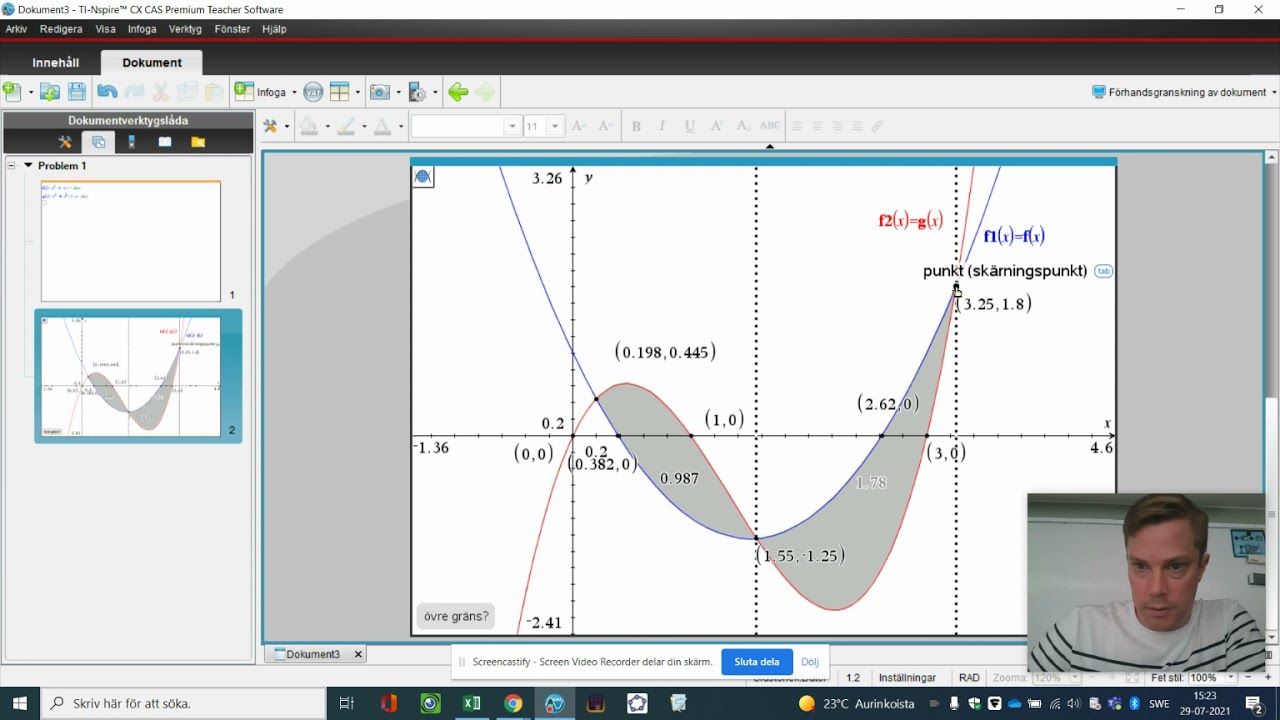Viewport: 1280px width, 720px height.
Task: Click the New document icon
Action: [12, 92]
